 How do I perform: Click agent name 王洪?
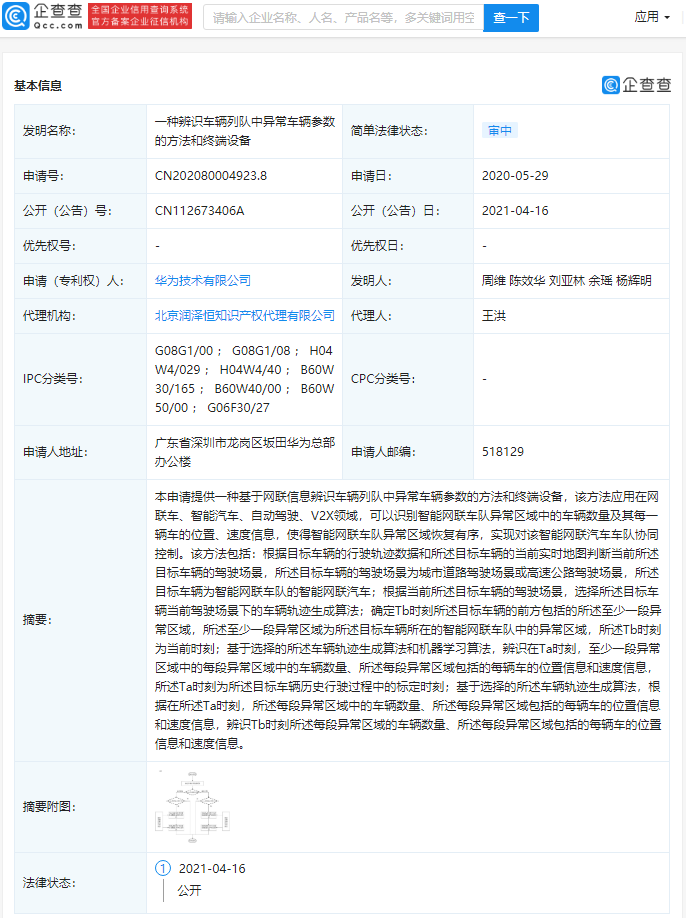pos(495,316)
